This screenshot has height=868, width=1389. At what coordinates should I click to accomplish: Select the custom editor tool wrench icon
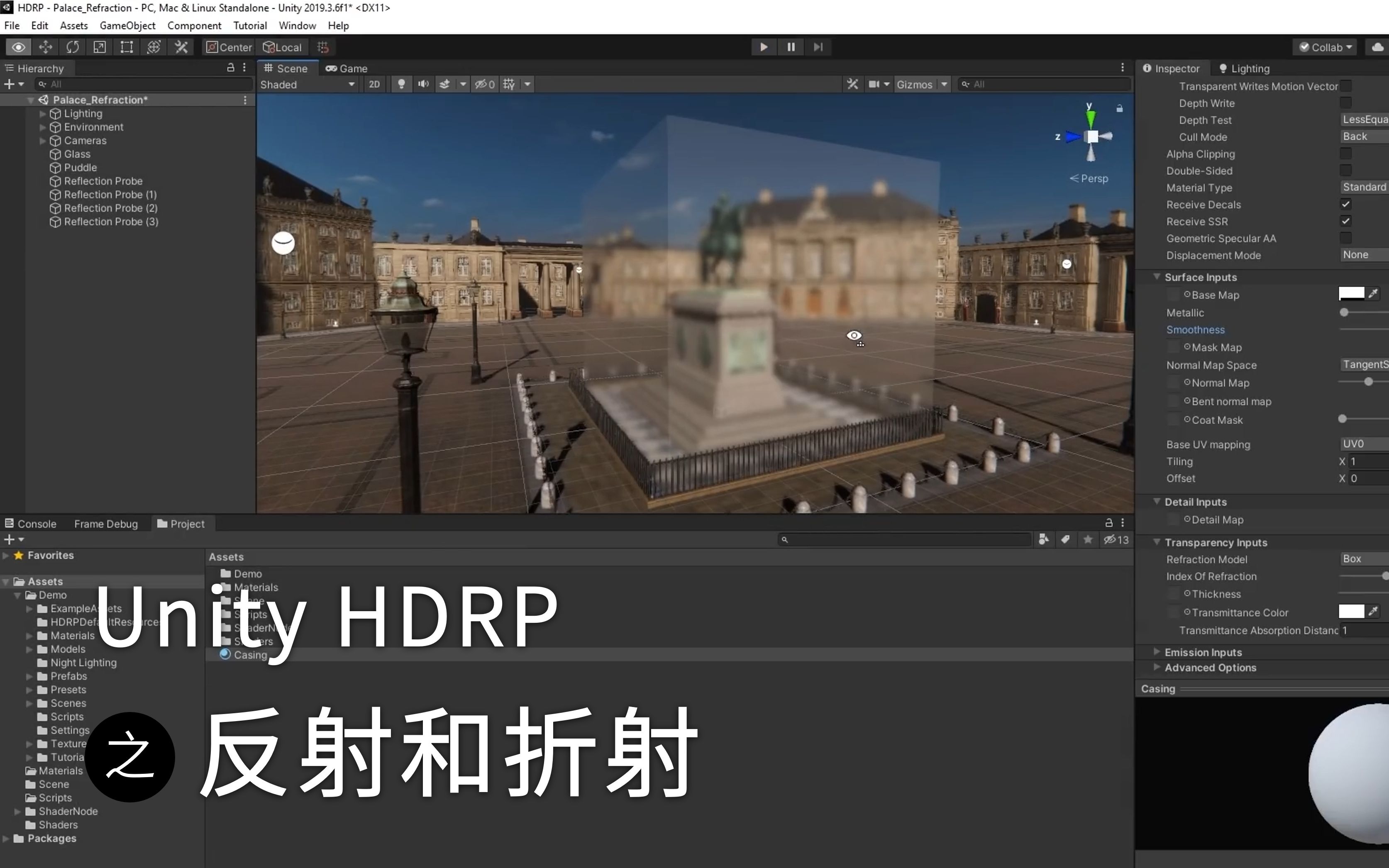[x=181, y=47]
